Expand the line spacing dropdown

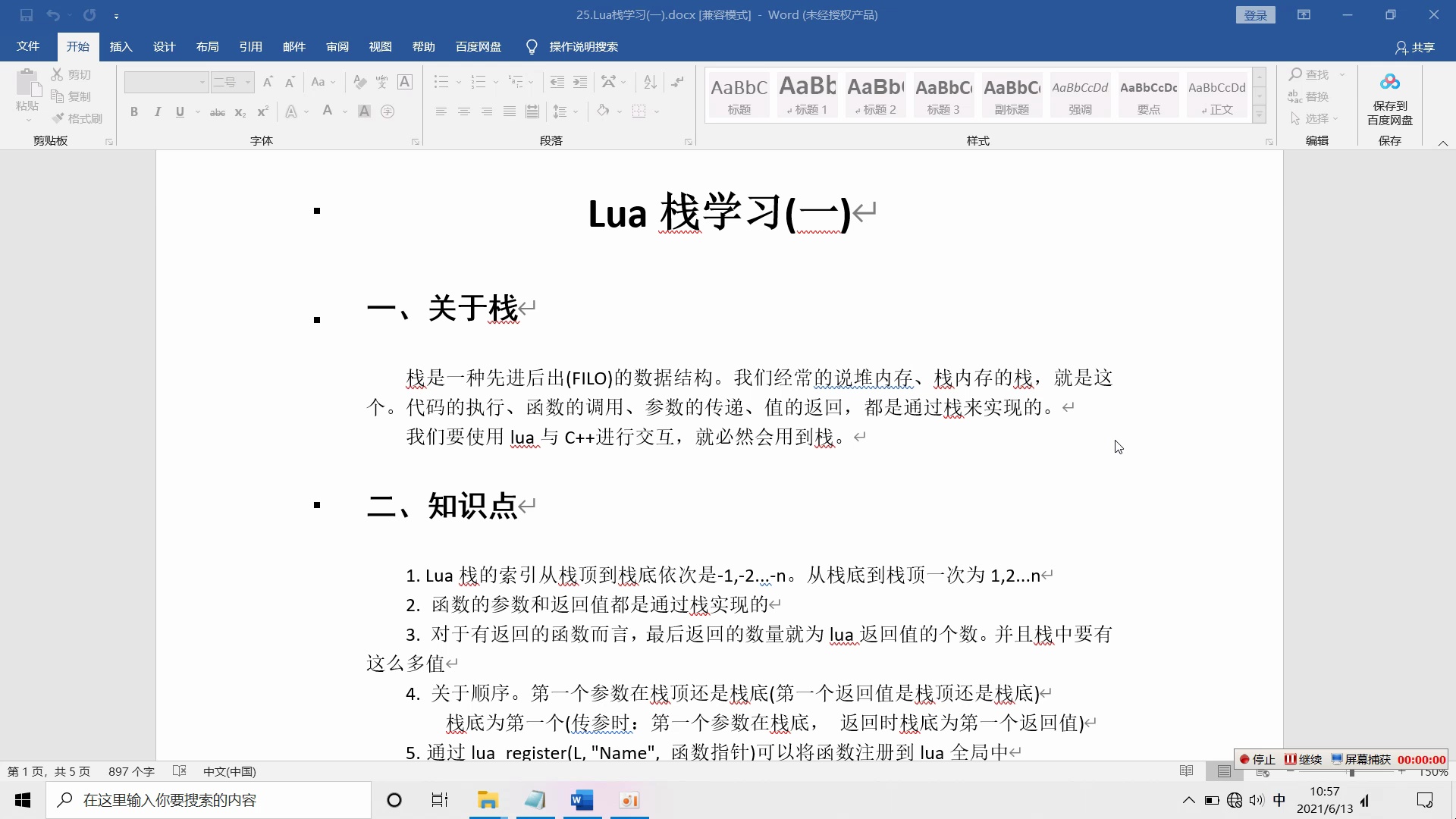[574, 111]
